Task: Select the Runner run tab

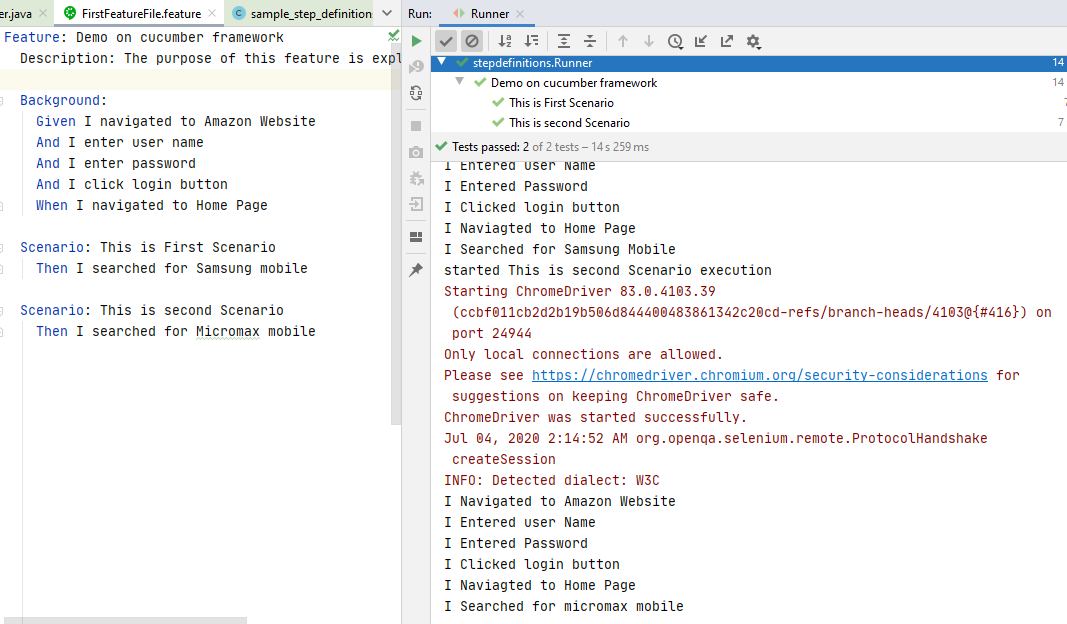Action: tap(489, 14)
